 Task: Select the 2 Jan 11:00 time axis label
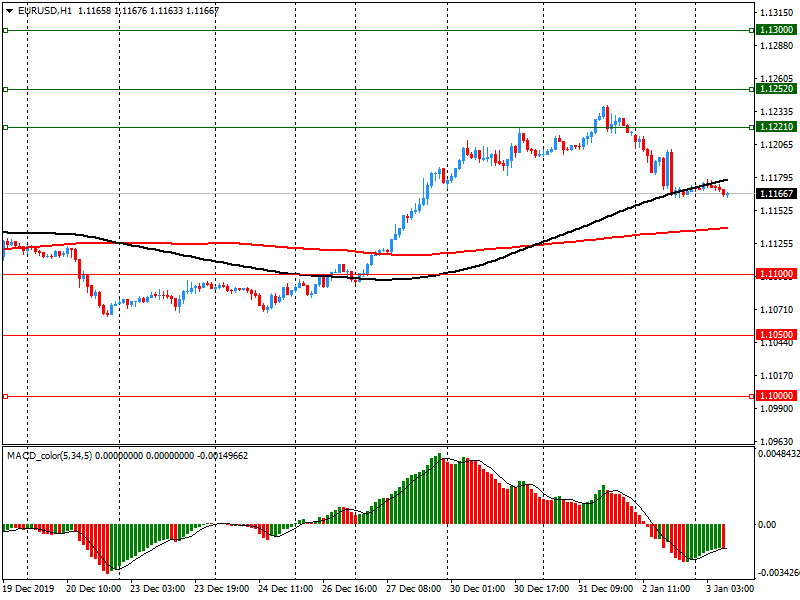point(666,589)
